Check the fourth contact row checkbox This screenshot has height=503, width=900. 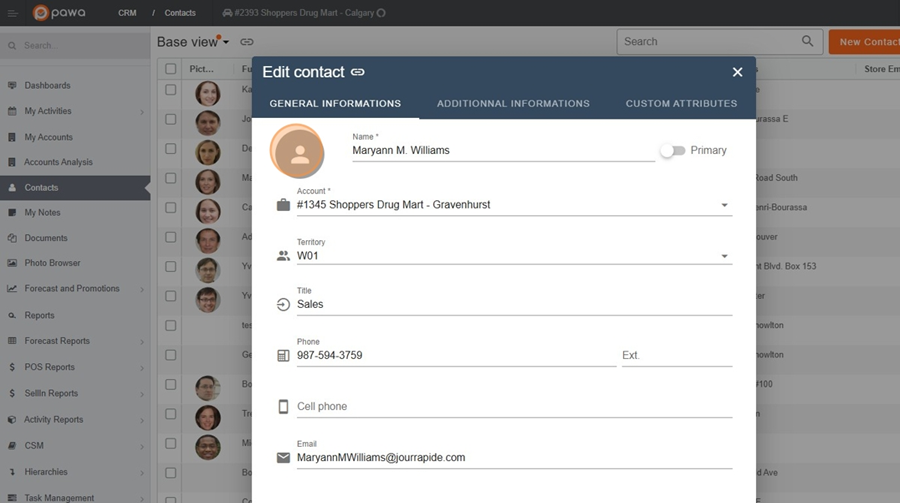(170, 178)
